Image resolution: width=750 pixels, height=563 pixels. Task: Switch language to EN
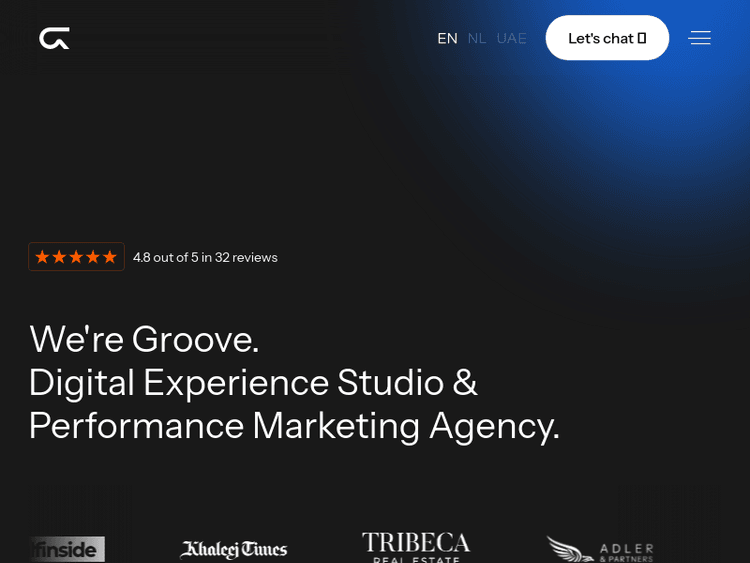447,38
